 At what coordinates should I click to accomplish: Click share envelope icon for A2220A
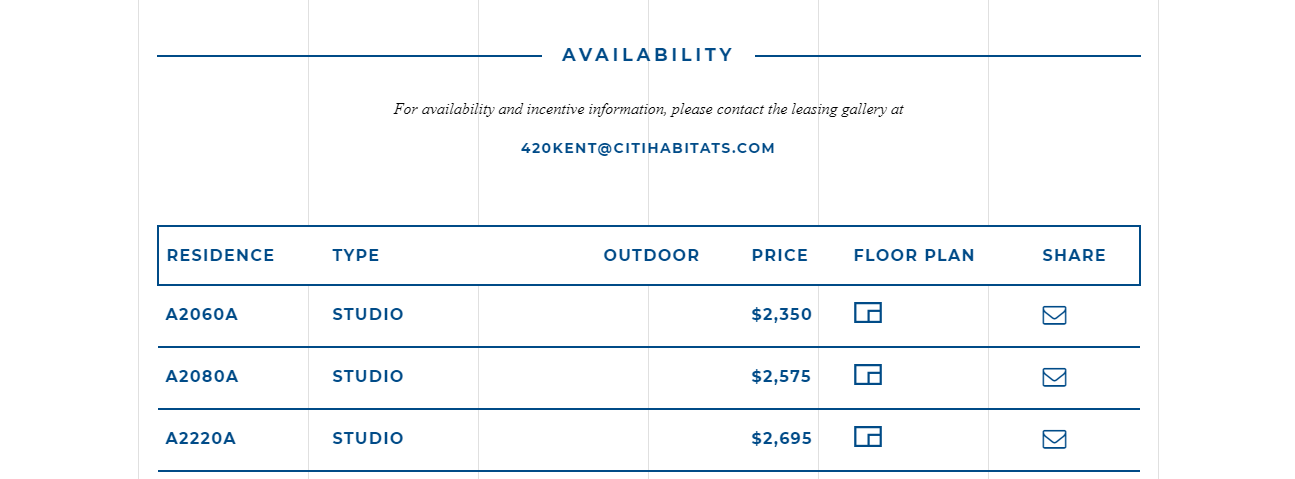click(1054, 440)
